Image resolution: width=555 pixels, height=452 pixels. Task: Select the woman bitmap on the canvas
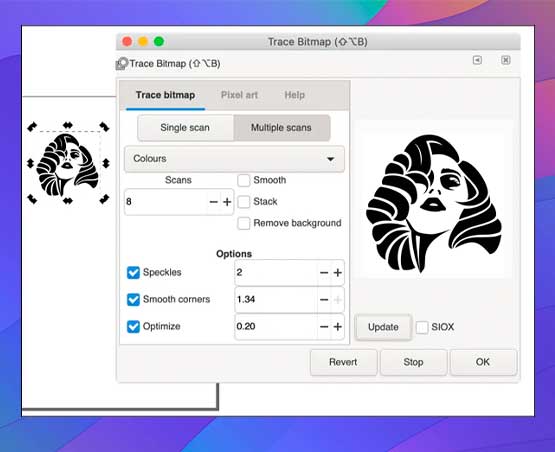pyautogui.click(x=67, y=164)
